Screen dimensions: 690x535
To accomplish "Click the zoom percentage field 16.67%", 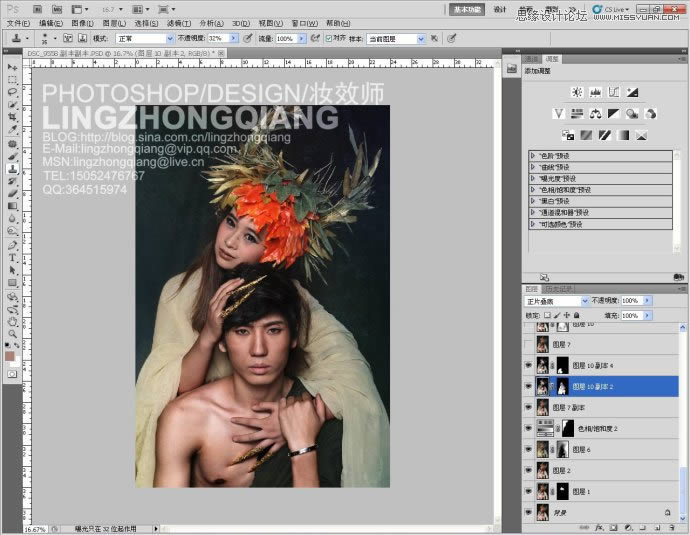I will pos(35,529).
